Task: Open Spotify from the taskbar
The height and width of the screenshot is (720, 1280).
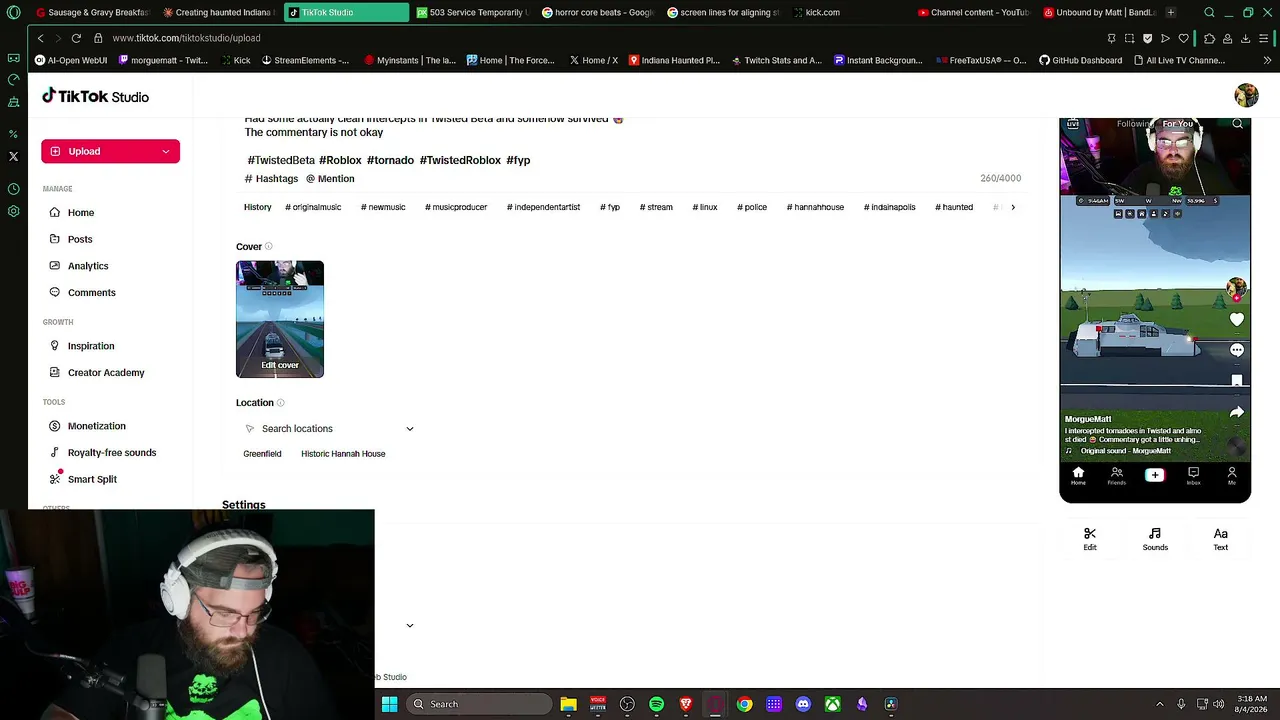Action: (x=656, y=704)
